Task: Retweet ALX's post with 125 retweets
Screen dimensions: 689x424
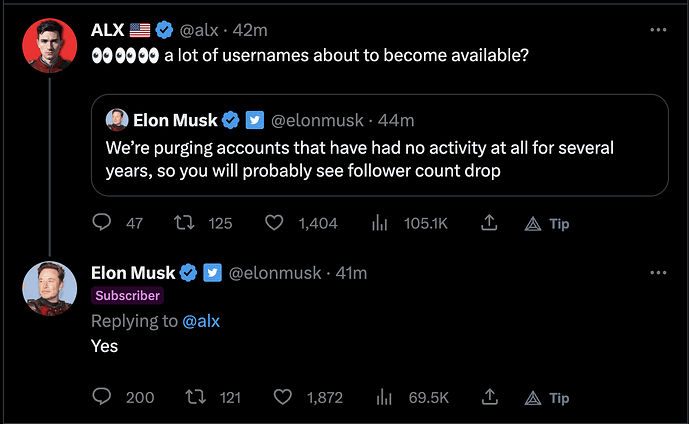Action: click(x=184, y=223)
